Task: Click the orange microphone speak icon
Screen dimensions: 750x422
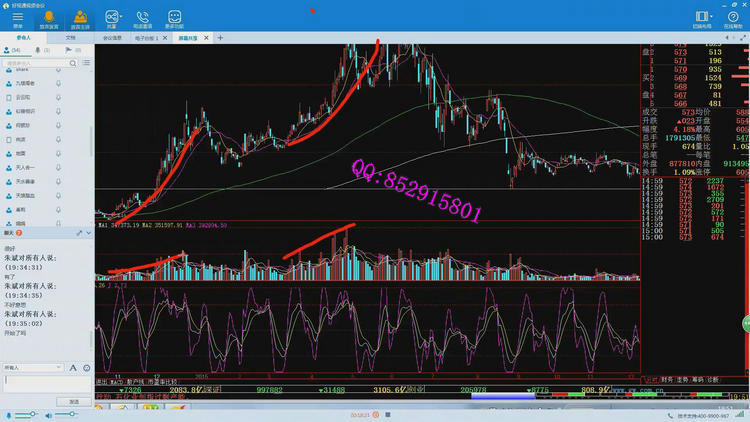Action: pos(49,19)
